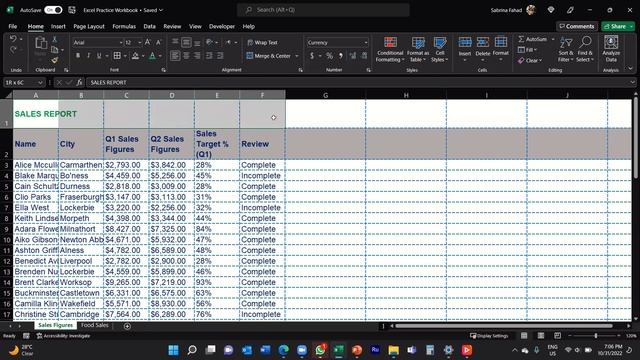Click the Cut scissors icon
640x360 pixels.
(54, 39)
